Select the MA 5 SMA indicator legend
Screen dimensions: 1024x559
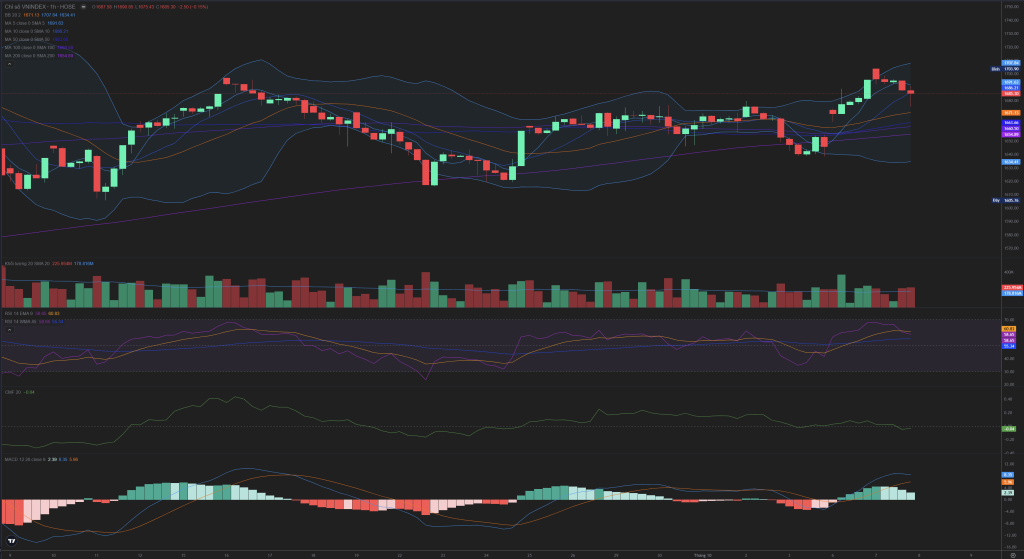point(20,22)
